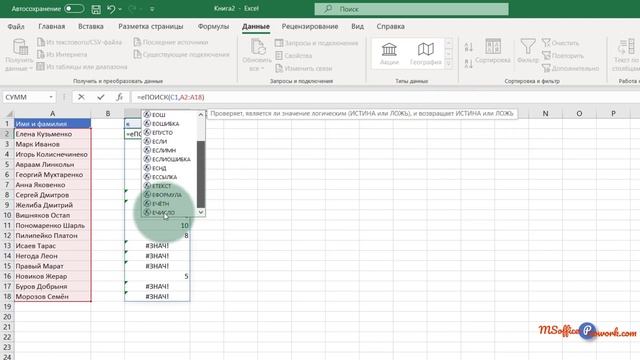Screen dimensions: 640x360
Task: Click the Сортировка icon
Action: click(493, 46)
